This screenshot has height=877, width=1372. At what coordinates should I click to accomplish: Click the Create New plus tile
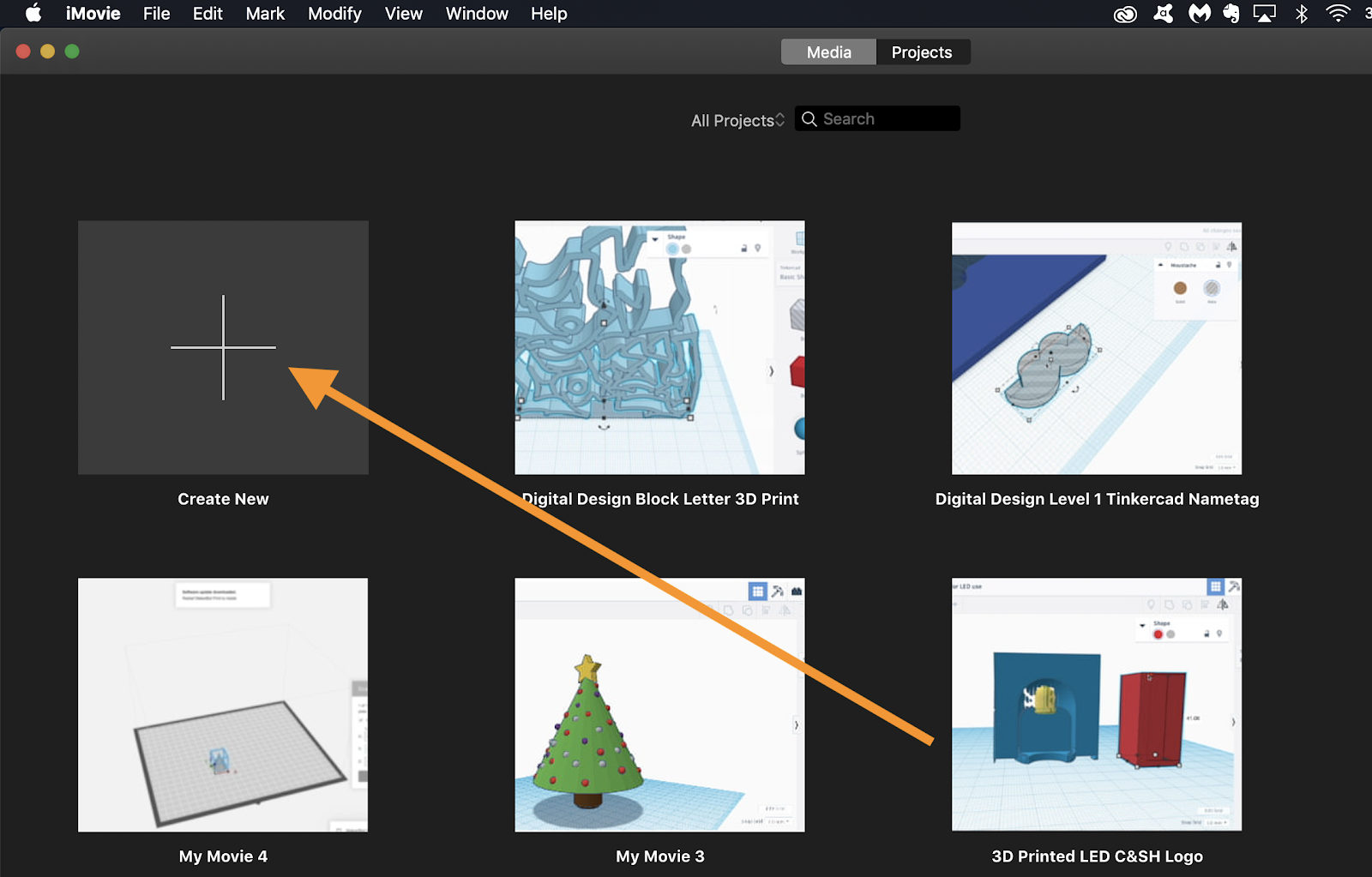[223, 347]
